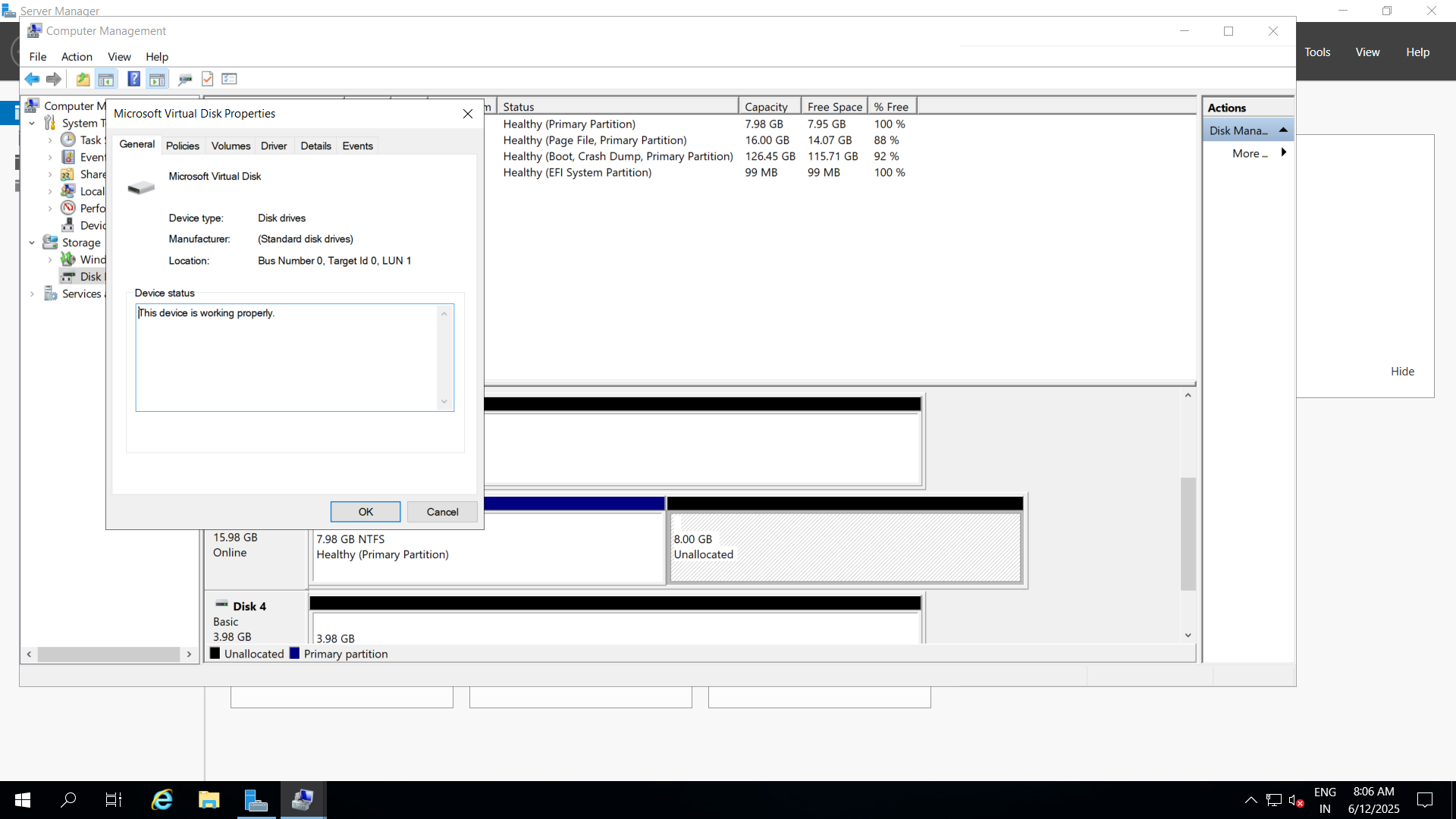The width and height of the screenshot is (1456, 819).
Task: Open the Action menu
Action: [x=77, y=57]
